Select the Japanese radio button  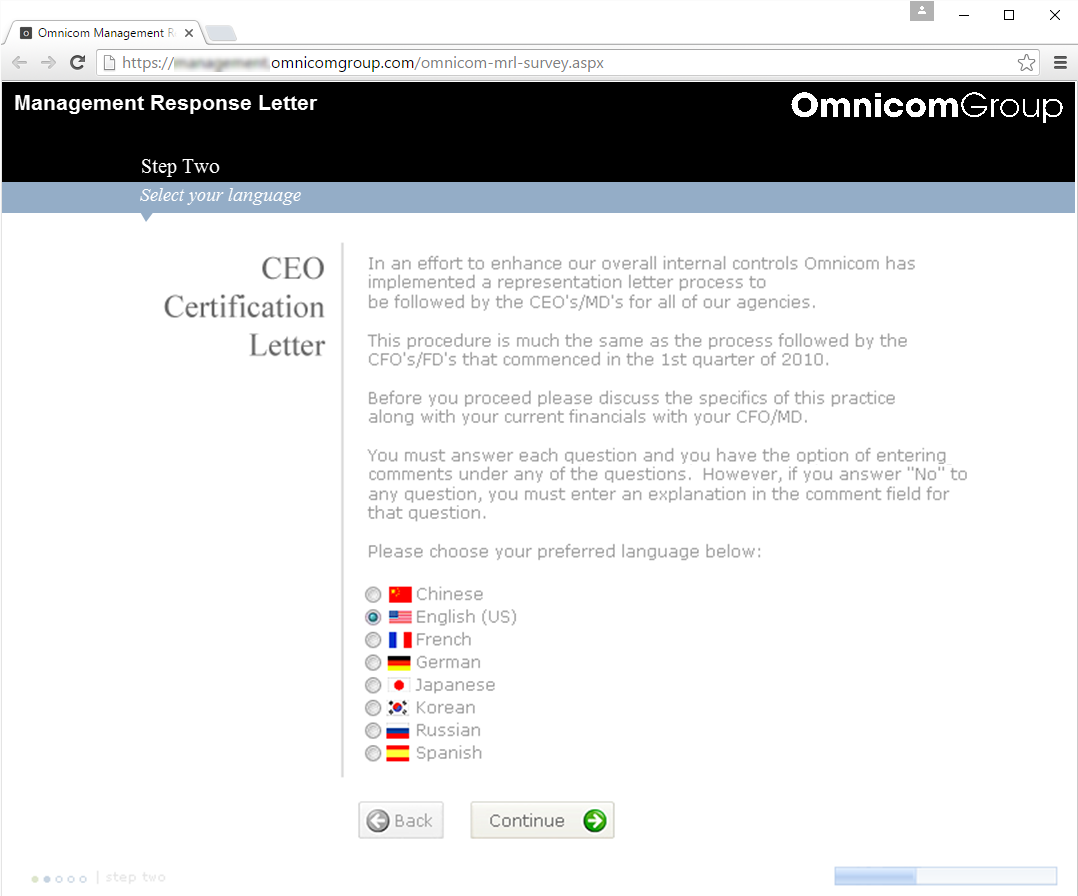(373, 685)
